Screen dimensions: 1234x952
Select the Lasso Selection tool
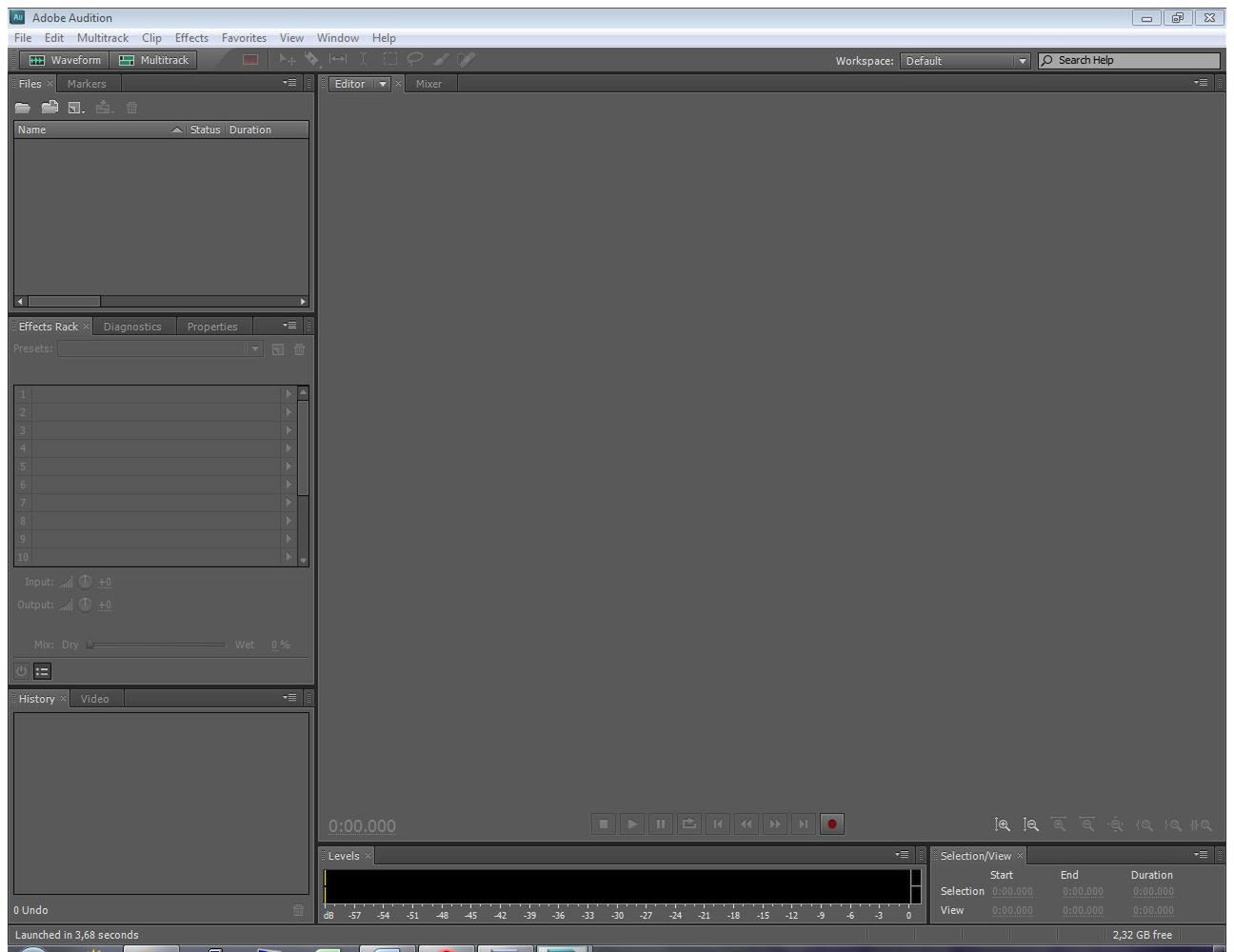click(415, 59)
